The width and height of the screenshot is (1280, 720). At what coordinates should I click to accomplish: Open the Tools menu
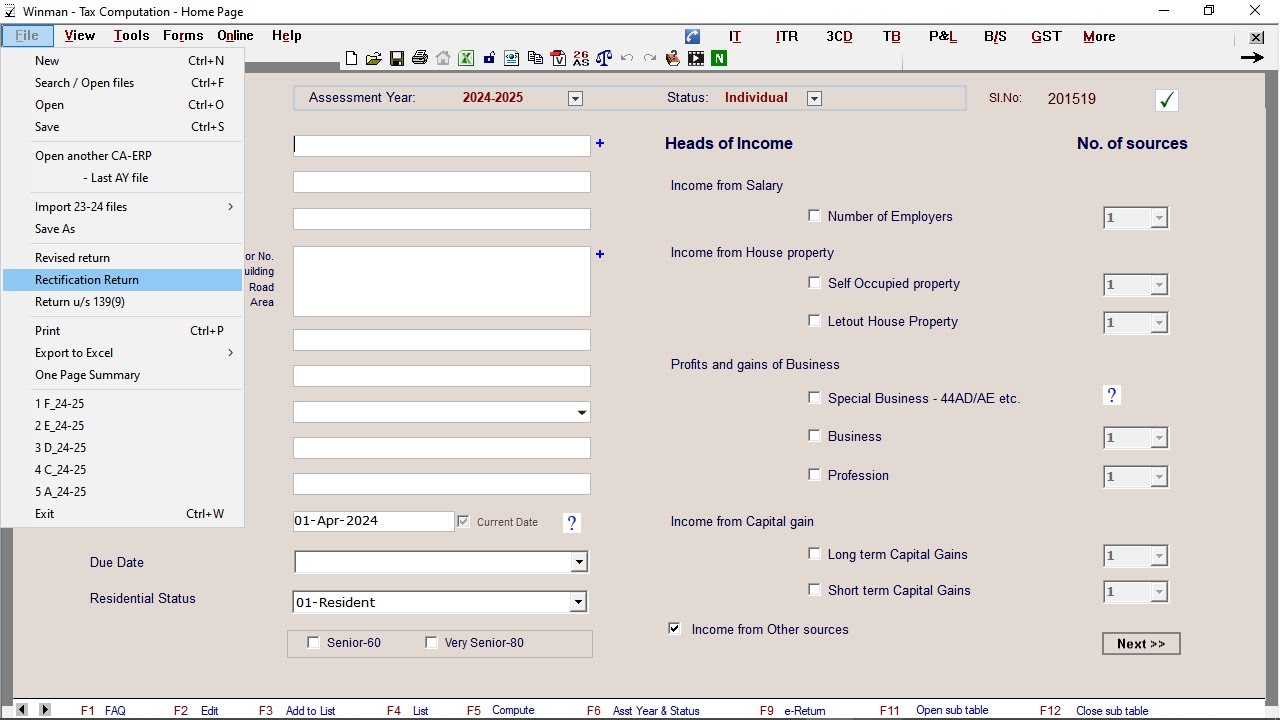[x=131, y=35]
